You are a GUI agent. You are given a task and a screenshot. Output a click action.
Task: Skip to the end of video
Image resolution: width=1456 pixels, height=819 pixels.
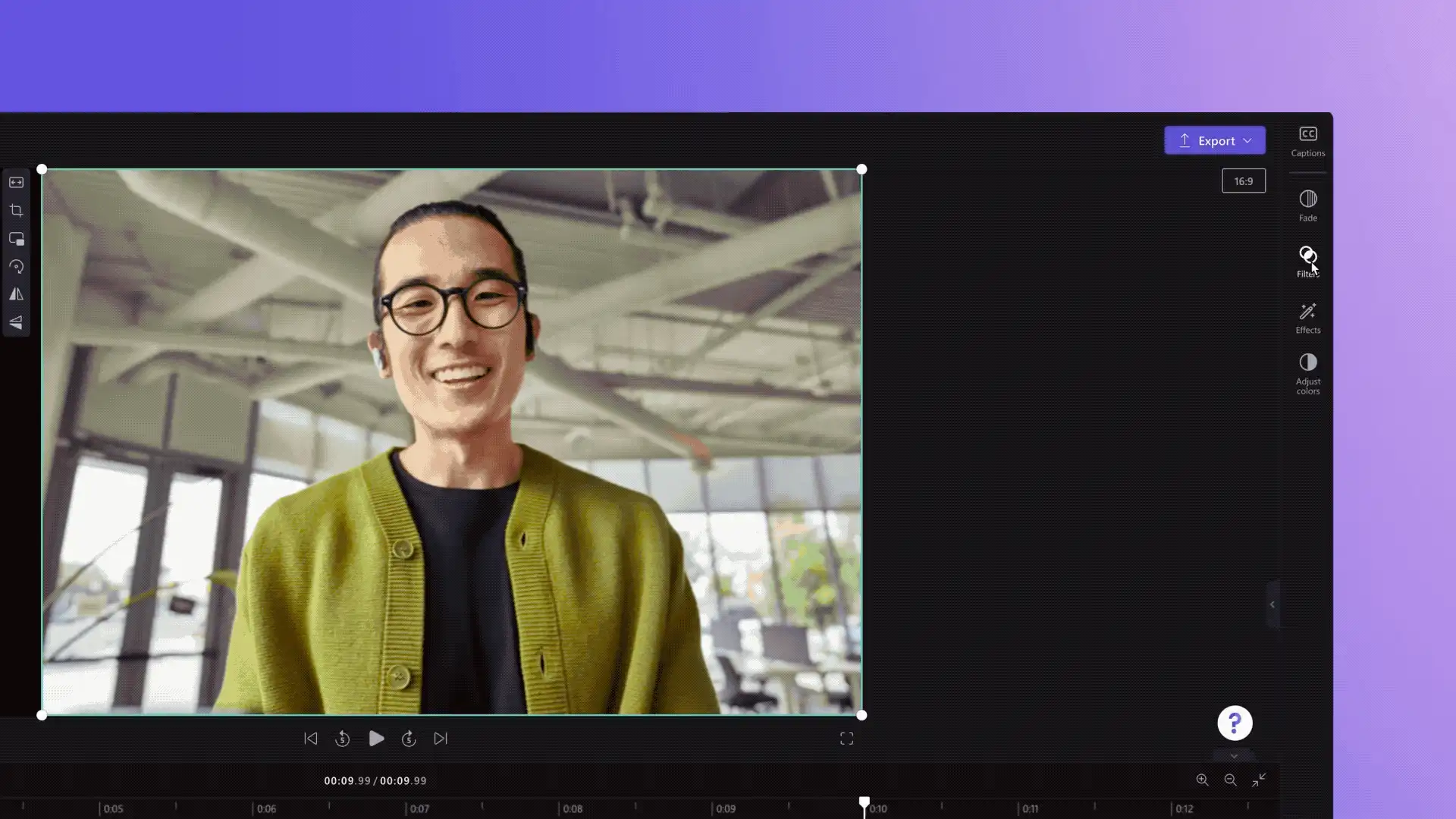[x=441, y=739]
